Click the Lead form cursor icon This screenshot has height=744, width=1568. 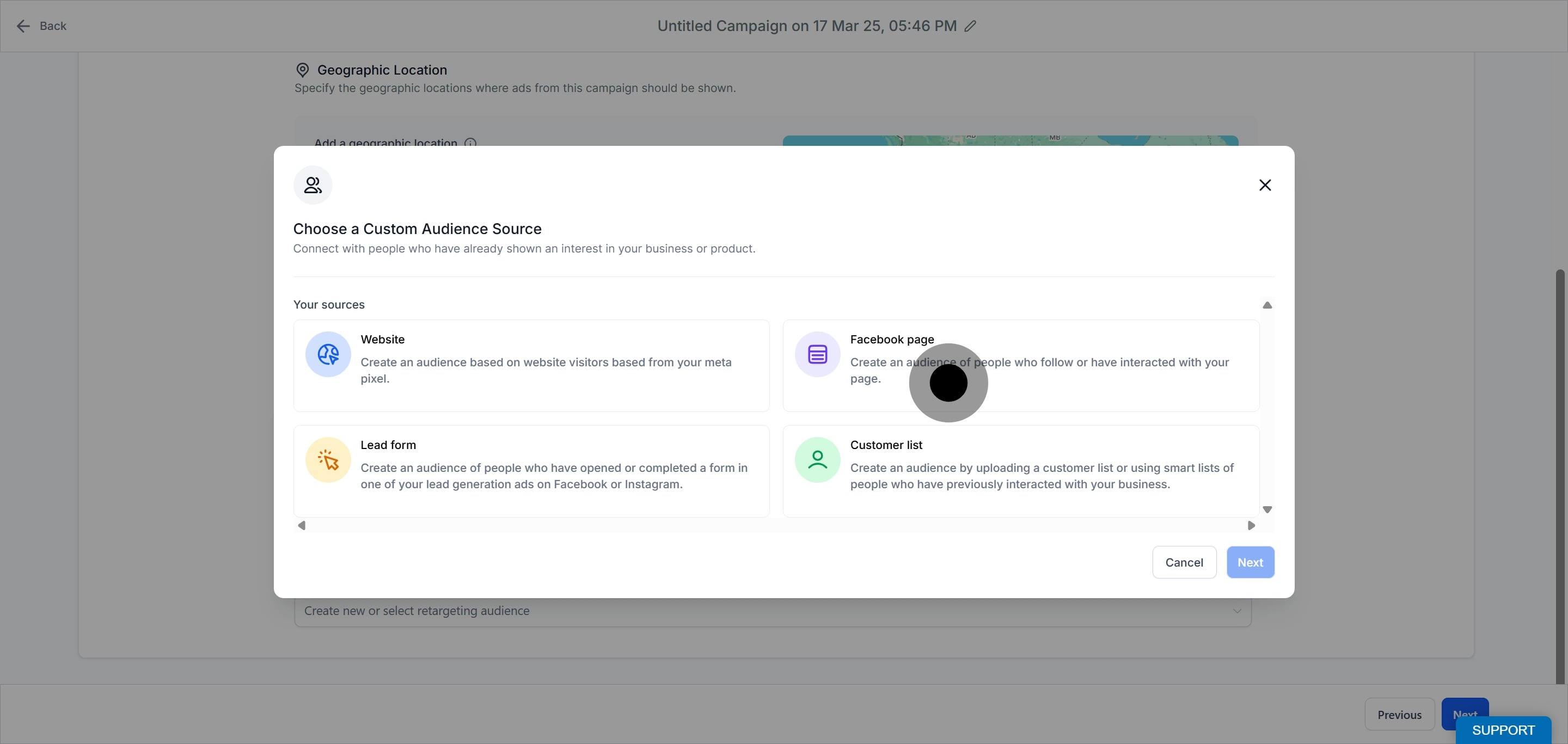[x=328, y=460]
